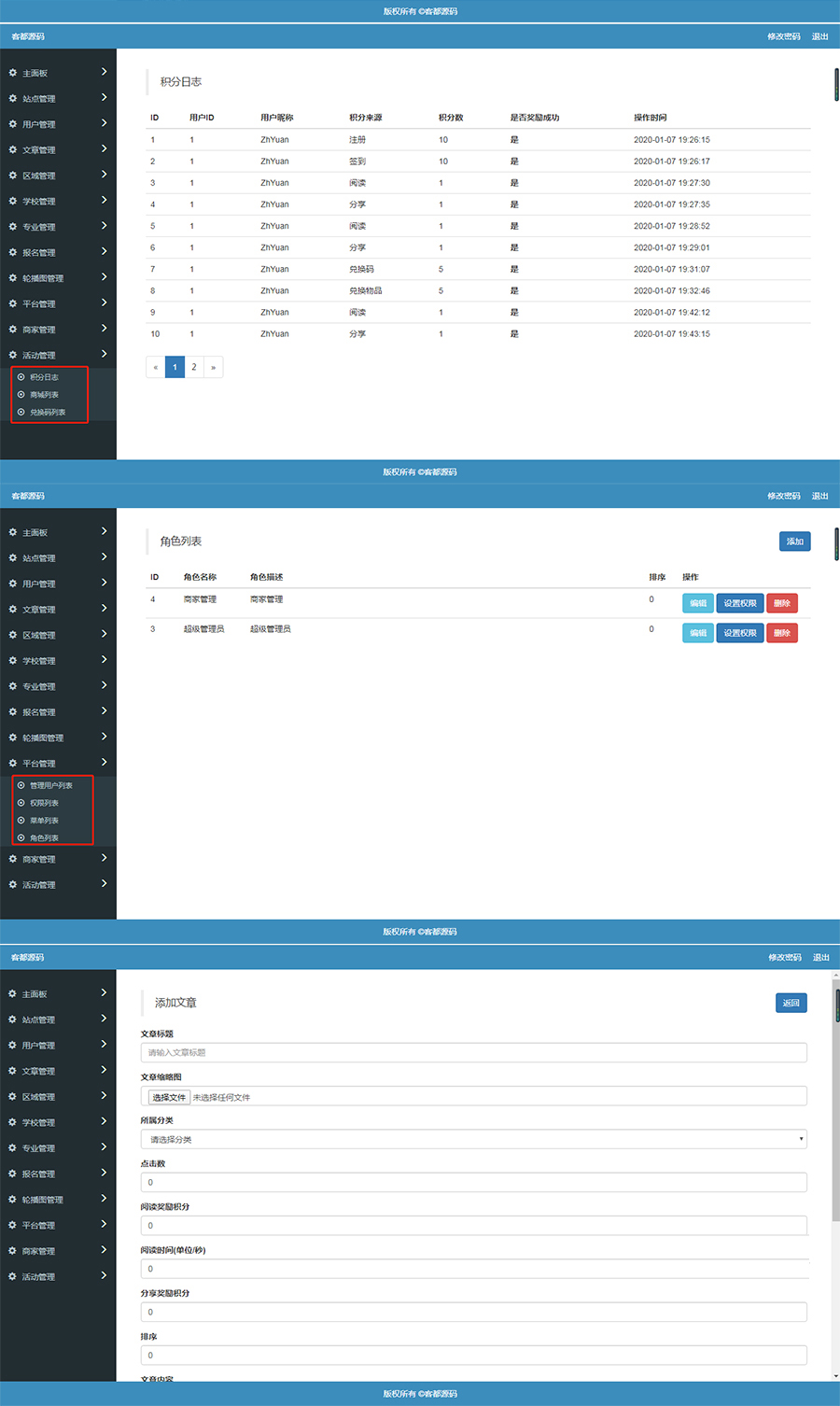This screenshot has height=1406, width=840.
Task: Delete the 超级管理员 role
Action: click(781, 633)
